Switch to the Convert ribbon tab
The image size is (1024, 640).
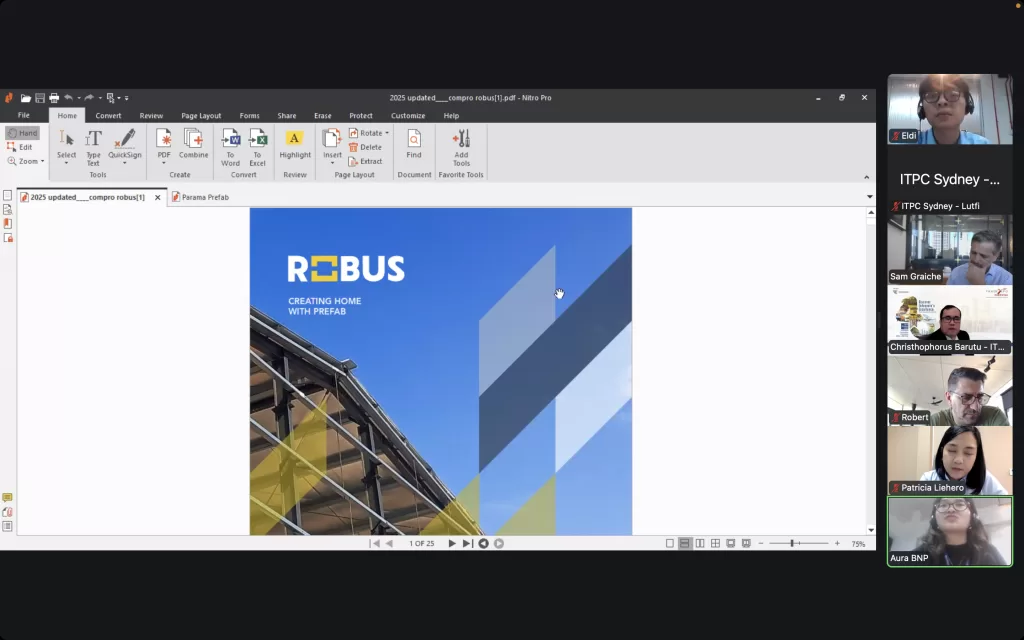click(108, 116)
